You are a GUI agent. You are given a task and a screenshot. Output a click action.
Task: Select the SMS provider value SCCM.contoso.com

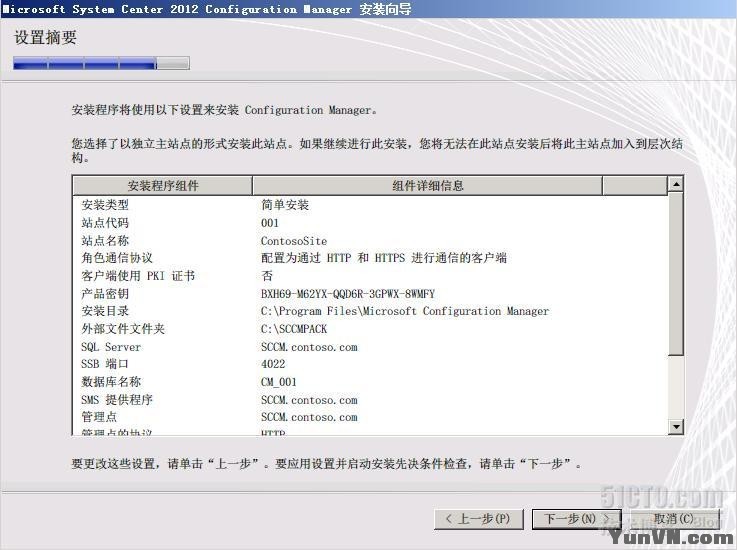click(309, 400)
